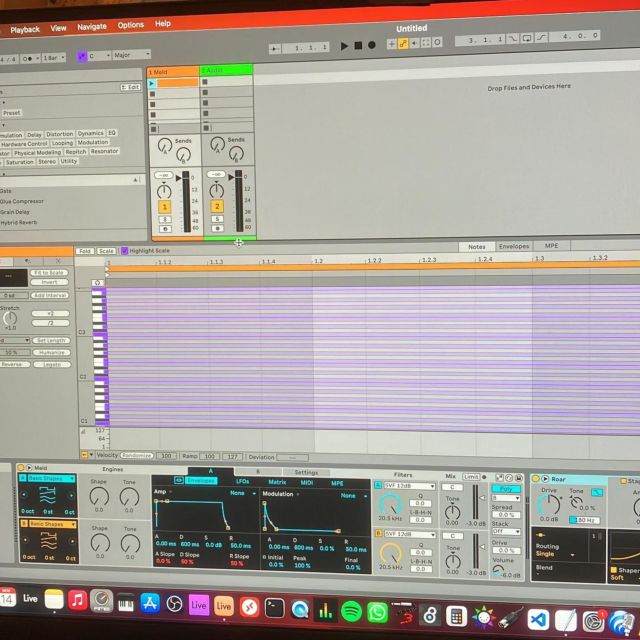Click the Music app dock icon

(x=78, y=601)
